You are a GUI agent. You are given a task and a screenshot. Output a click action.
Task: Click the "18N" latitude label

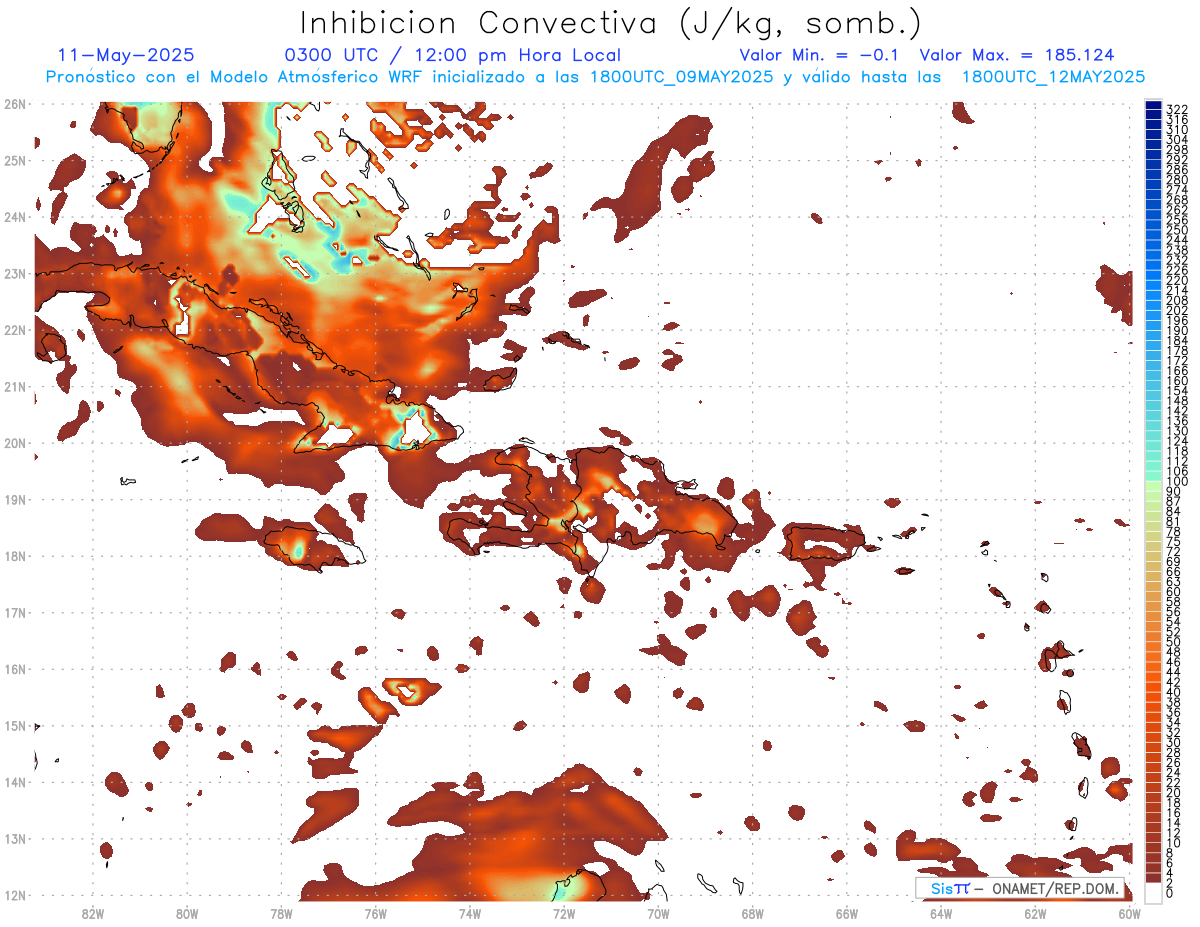14,555
